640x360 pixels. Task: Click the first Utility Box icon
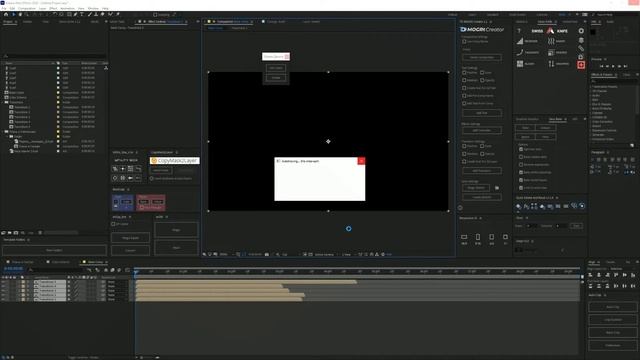(115, 169)
